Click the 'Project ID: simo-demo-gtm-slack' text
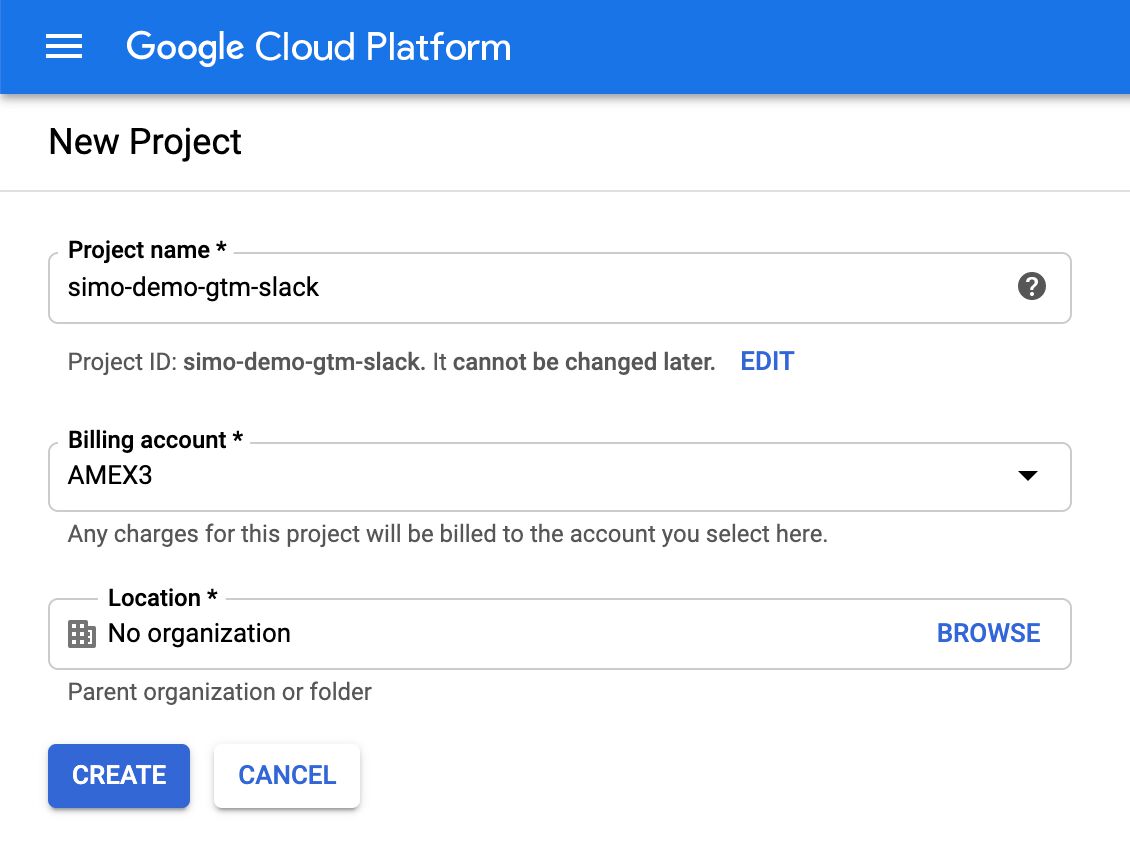1130x864 pixels. (x=244, y=362)
